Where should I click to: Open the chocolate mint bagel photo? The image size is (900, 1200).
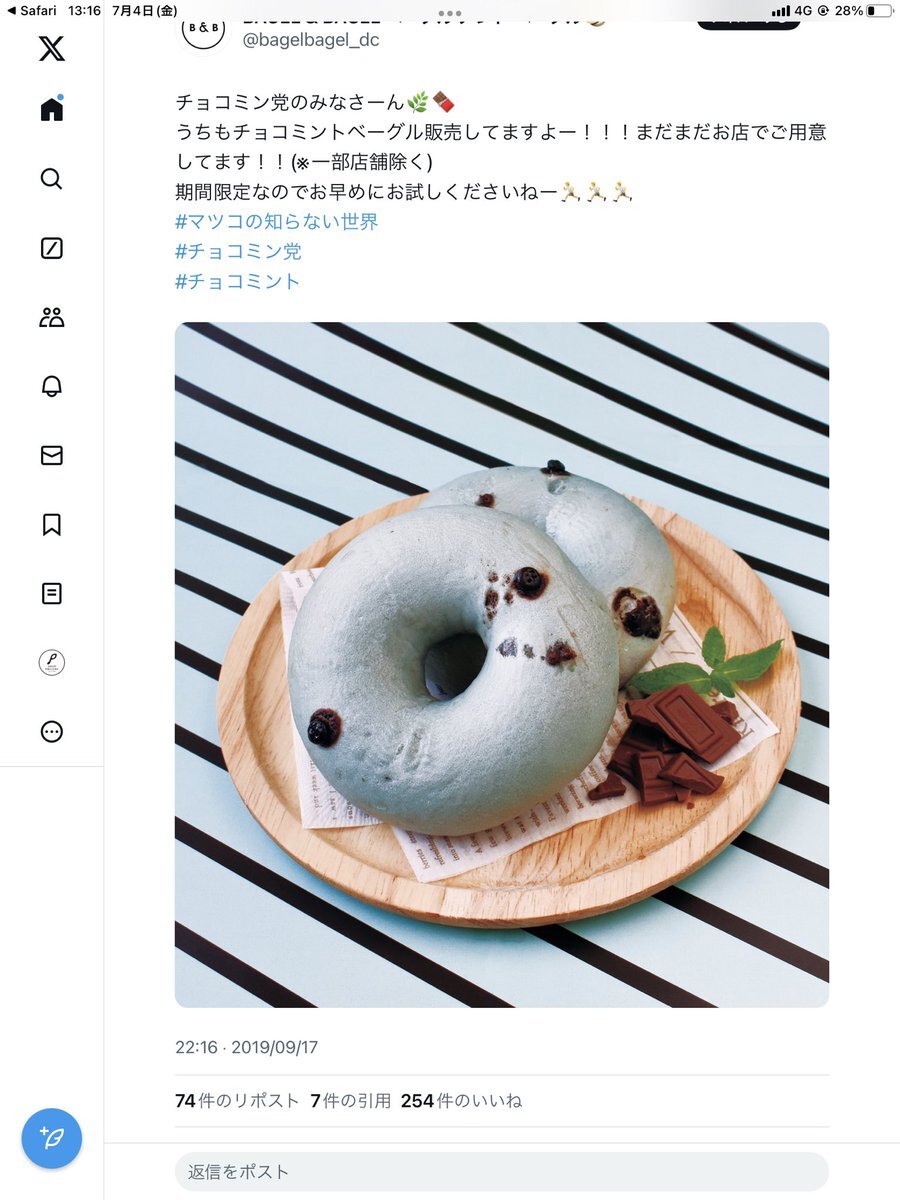pyautogui.click(x=502, y=665)
